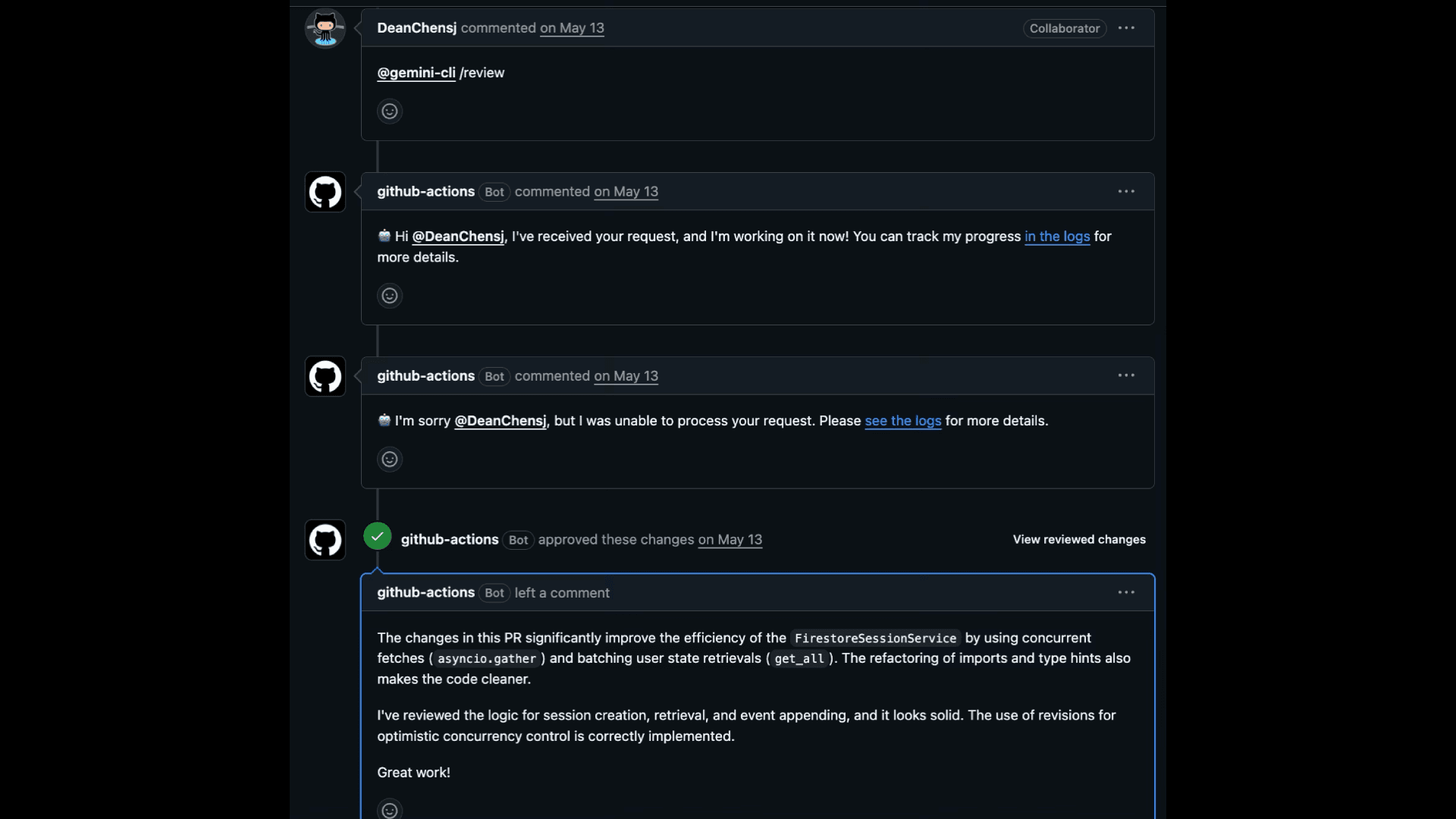1456x819 pixels.
Task: Click github-actions avatar beside approved review
Action: click(325, 540)
